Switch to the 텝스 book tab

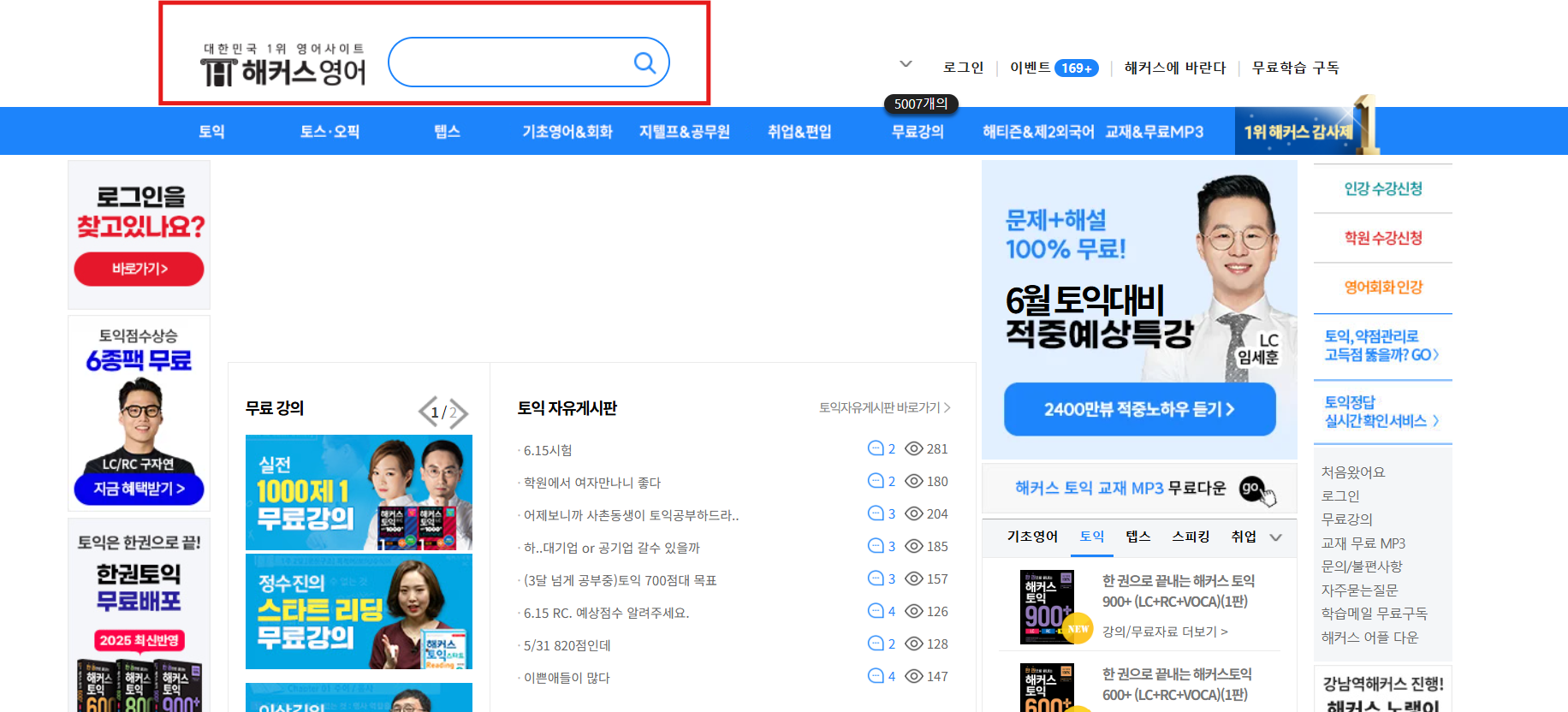pos(1138,537)
